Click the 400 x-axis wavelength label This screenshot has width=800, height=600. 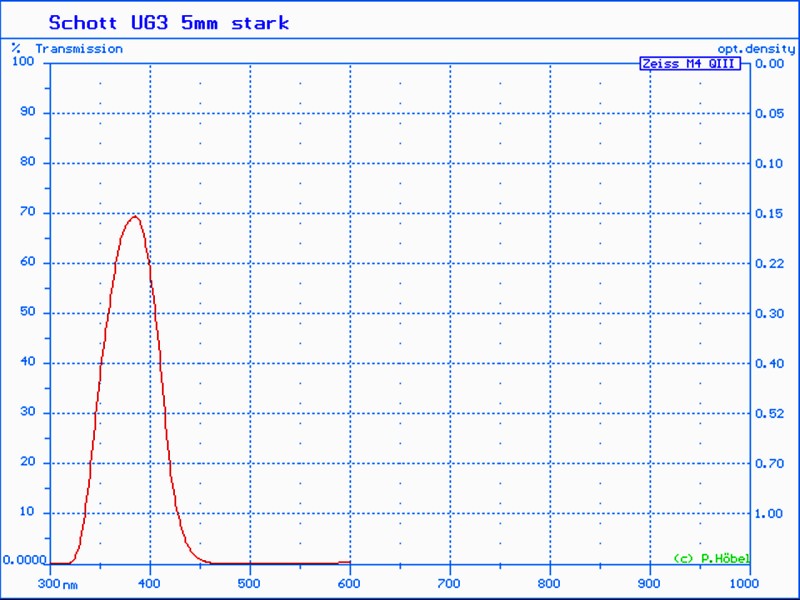(x=150, y=583)
